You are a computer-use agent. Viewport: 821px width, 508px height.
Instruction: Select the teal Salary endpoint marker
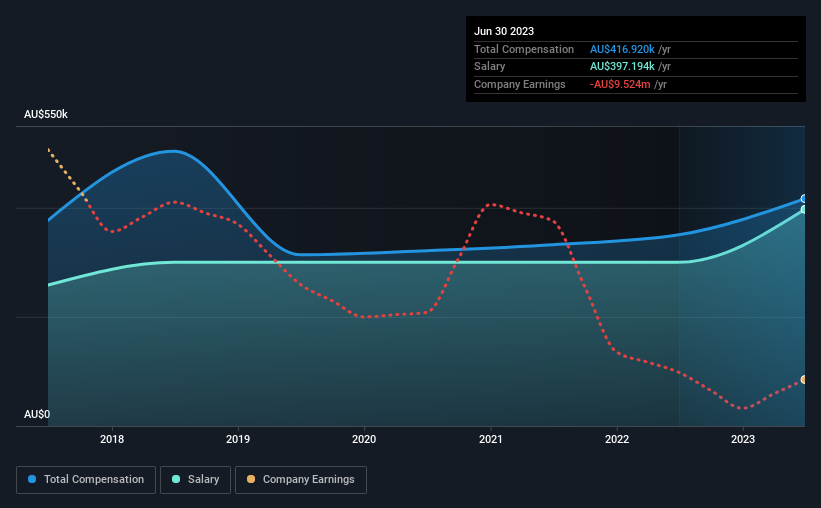coord(804,209)
